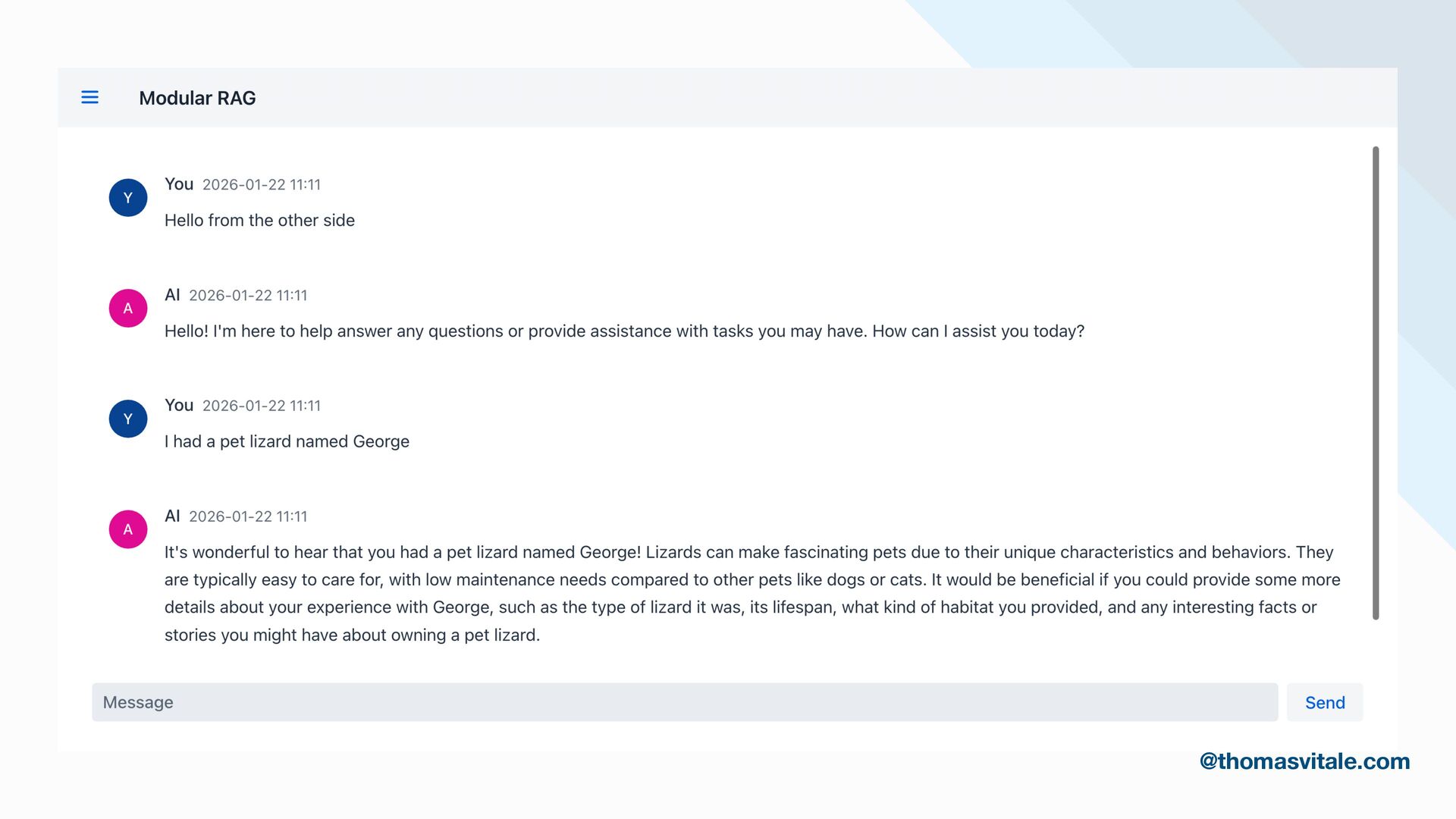Open the hamburger menu icon
The height and width of the screenshot is (819, 1456).
click(89, 97)
